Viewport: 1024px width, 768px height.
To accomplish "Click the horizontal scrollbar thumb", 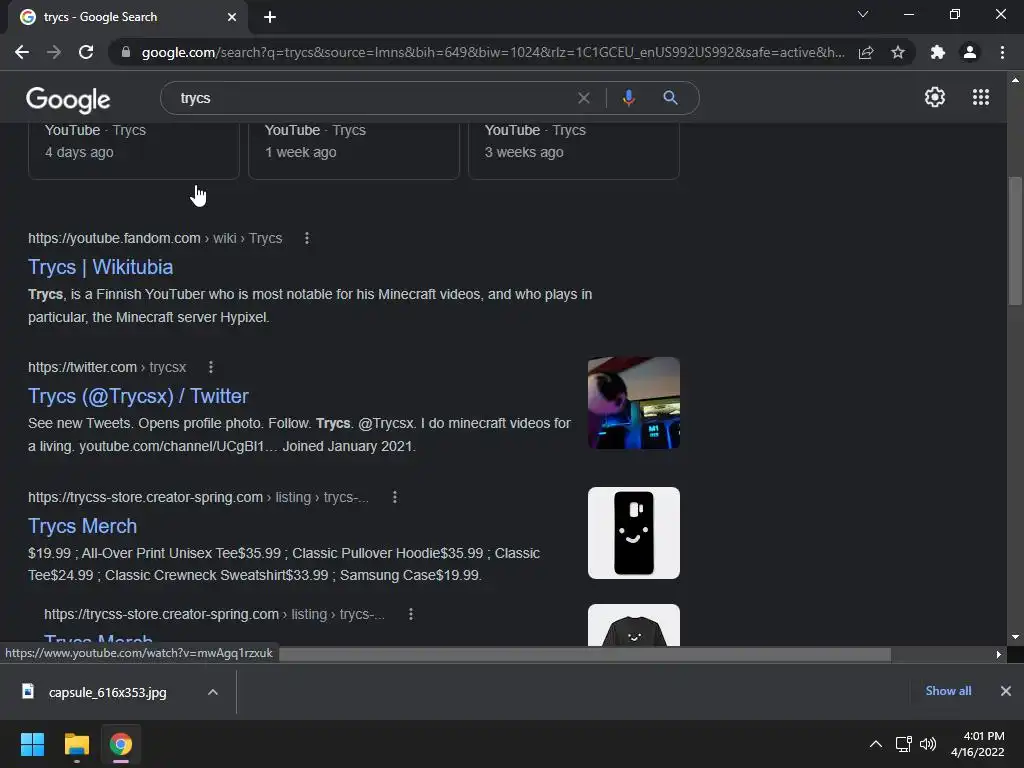I will tap(585, 654).
